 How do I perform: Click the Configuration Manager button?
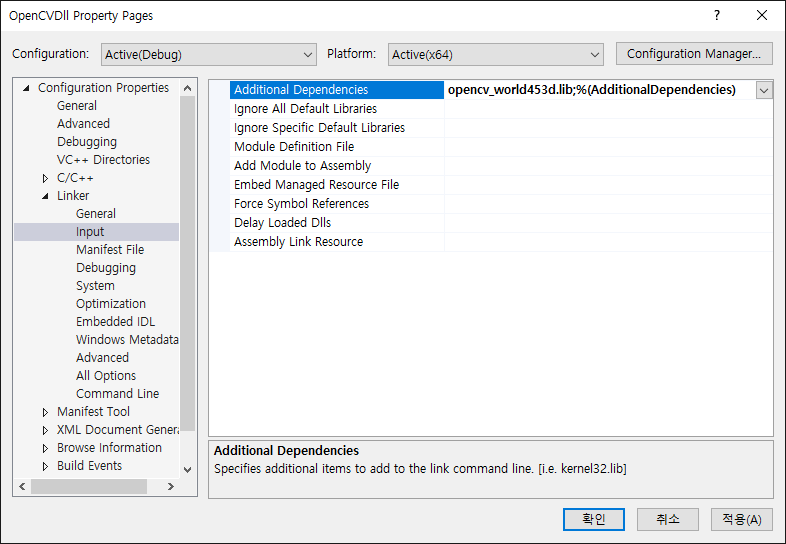[694, 54]
